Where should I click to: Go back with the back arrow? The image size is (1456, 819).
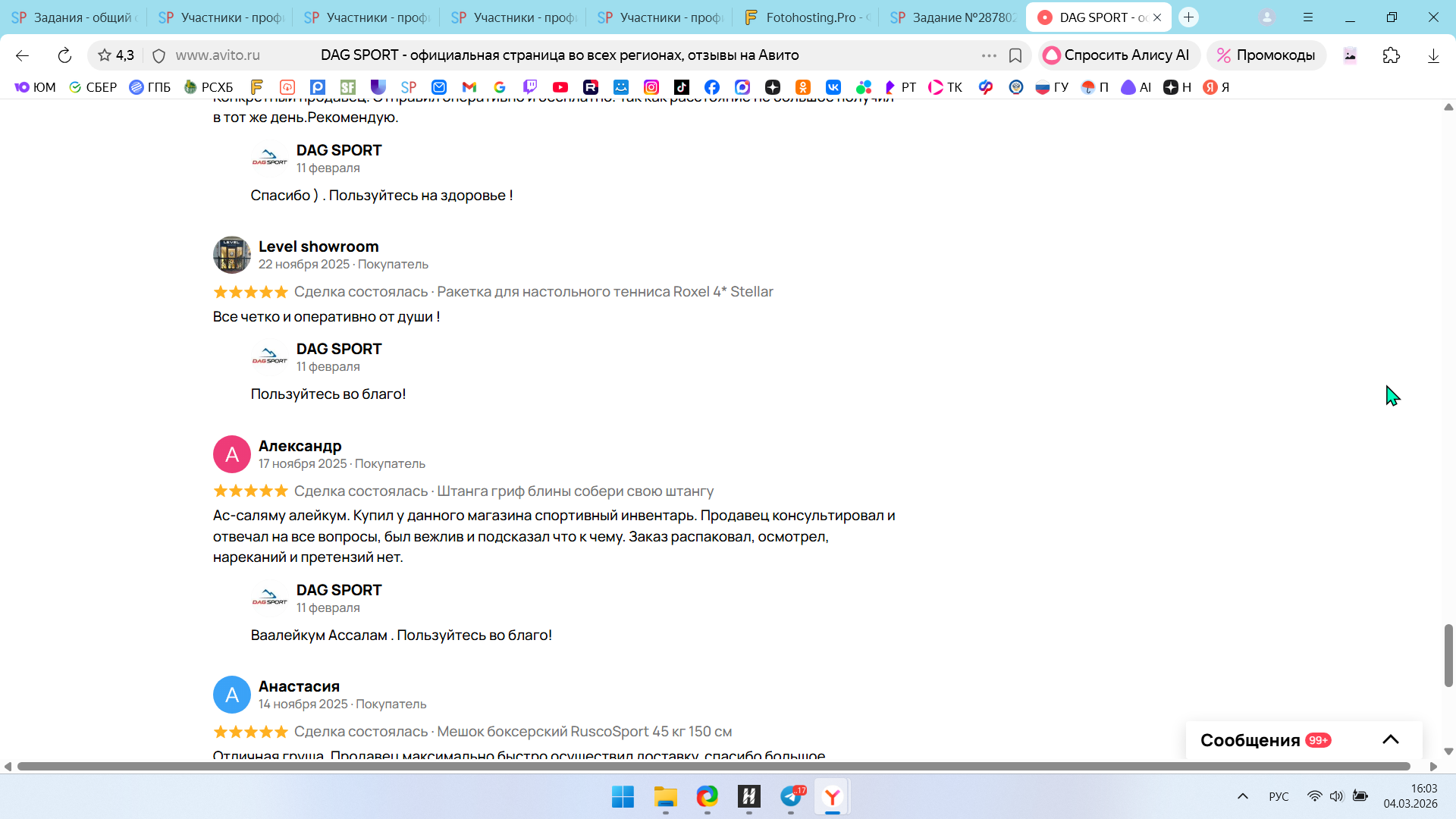[x=22, y=55]
